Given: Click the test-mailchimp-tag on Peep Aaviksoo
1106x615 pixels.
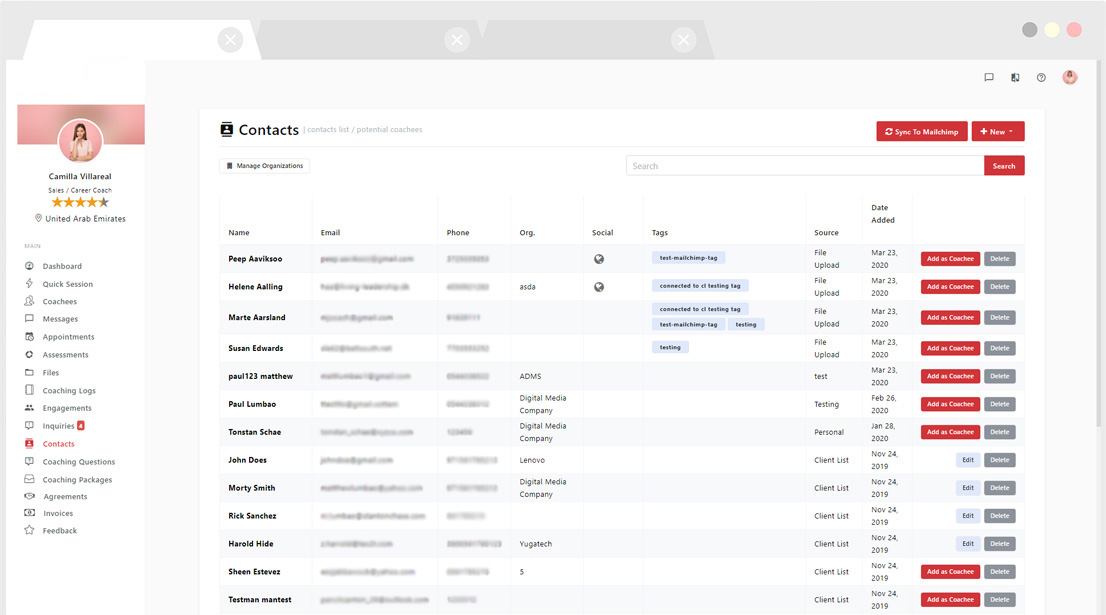Looking at the screenshot, I should 688,258.
